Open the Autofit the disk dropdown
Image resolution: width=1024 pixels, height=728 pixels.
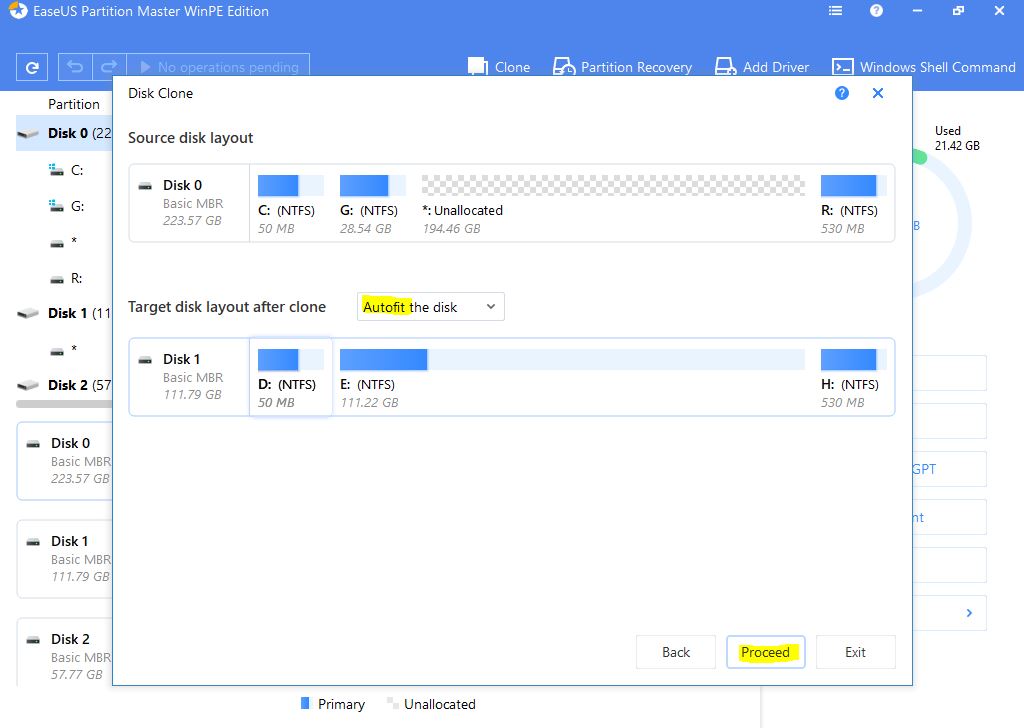[x=430, y=307]
